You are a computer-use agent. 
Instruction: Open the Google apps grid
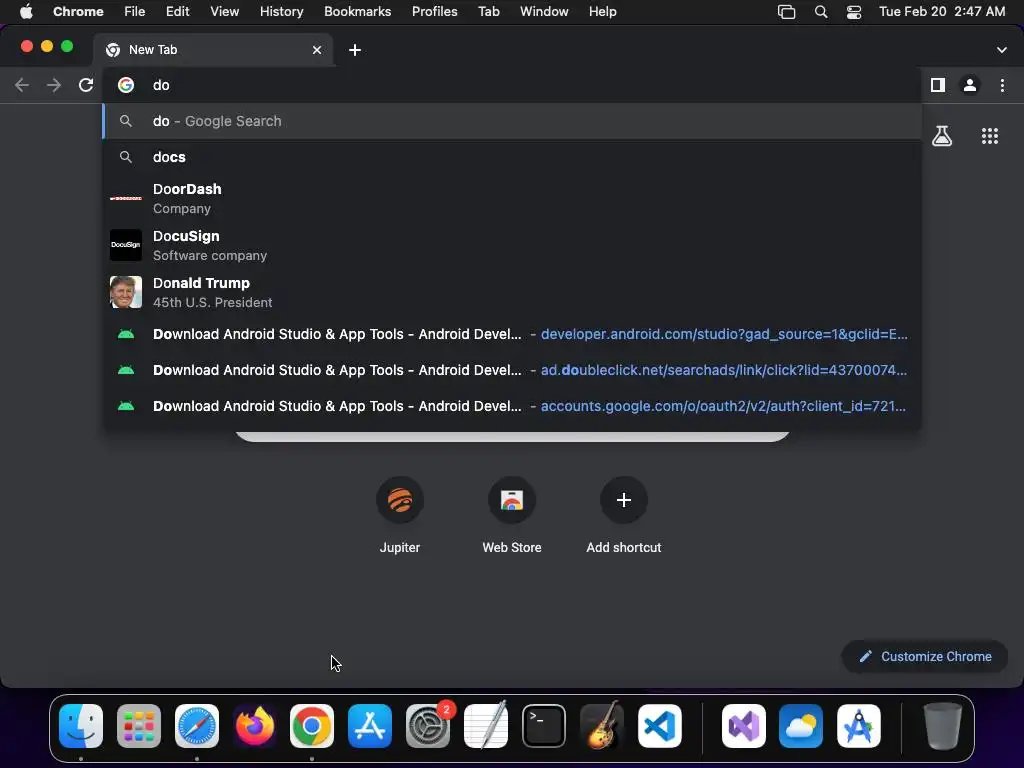[990, 136]
